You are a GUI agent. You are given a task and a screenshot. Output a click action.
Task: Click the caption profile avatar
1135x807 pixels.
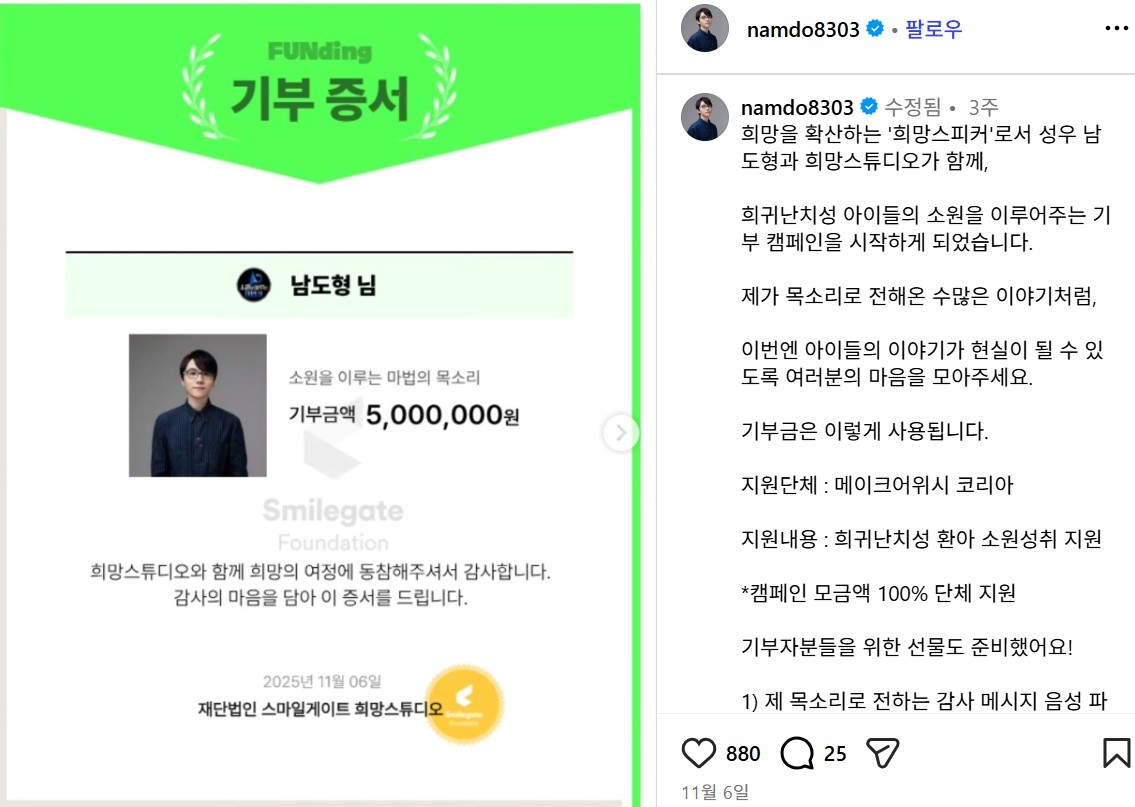705,117
